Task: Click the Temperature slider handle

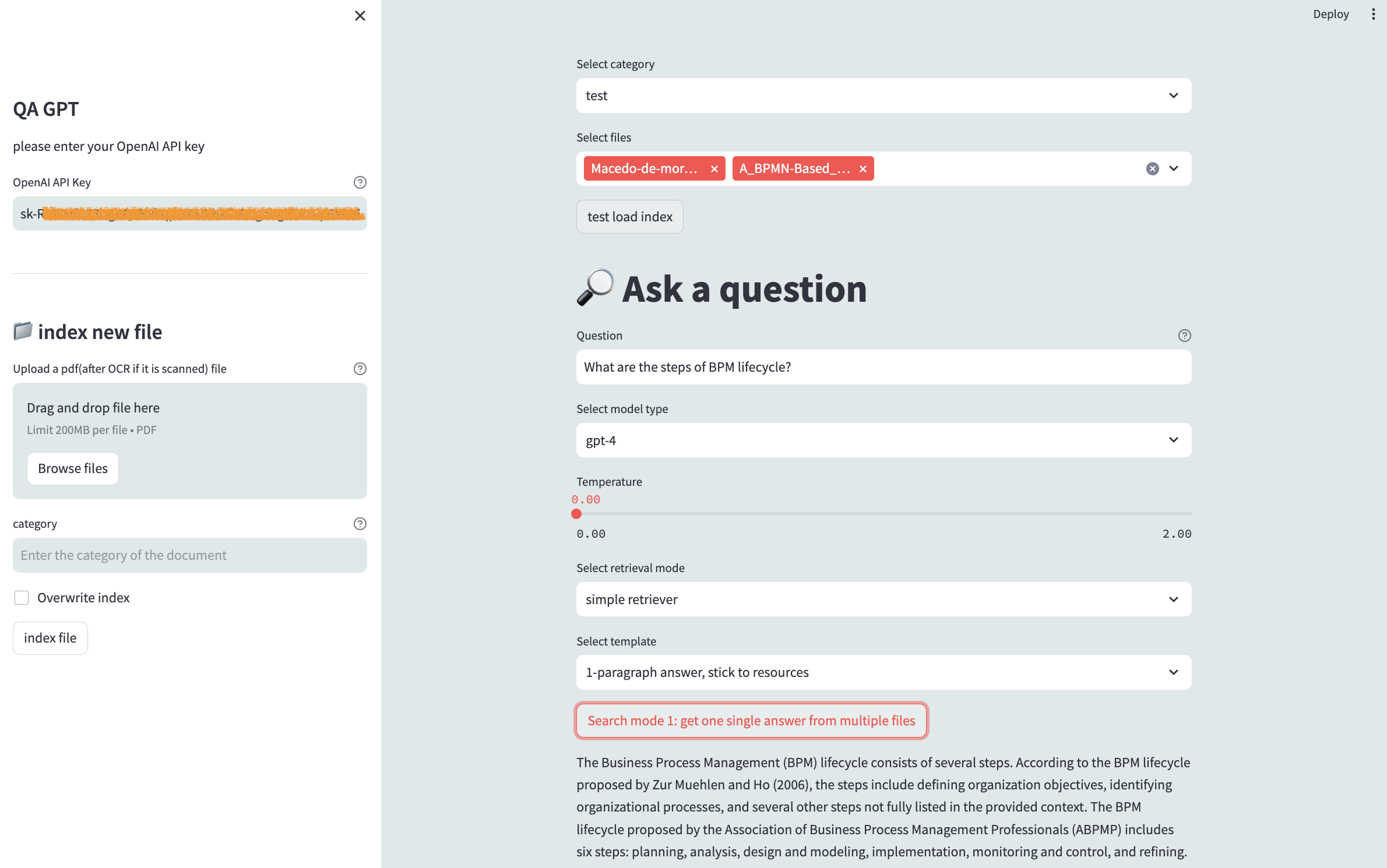Action: point(576,514)
